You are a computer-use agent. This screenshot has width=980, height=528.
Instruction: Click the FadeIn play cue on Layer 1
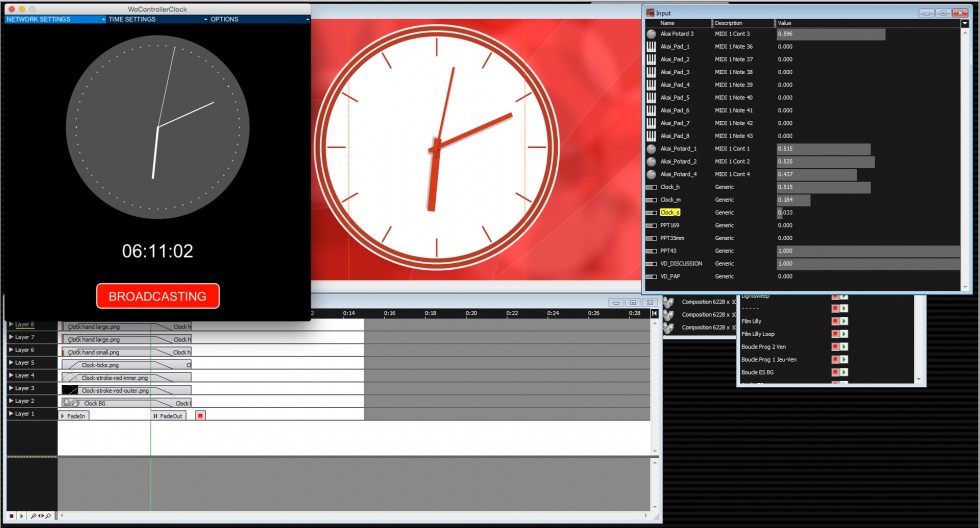click(x=74, y=416)
